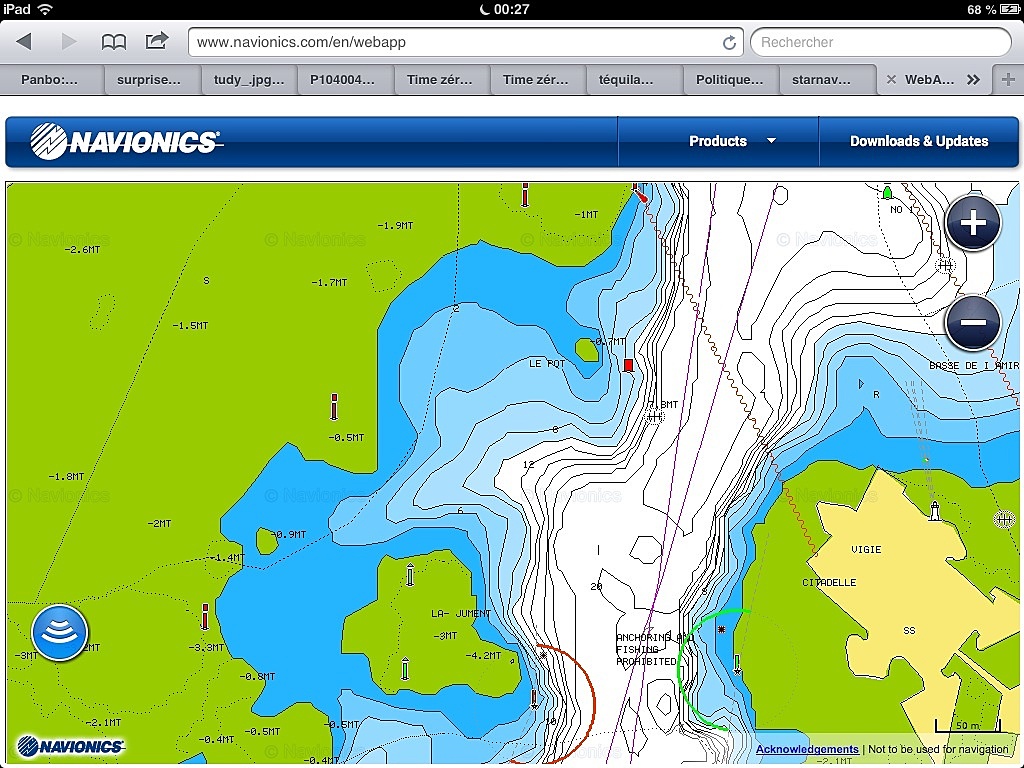Close the WebApp tab
The image size is (1024, 768).
pos(891,80)
